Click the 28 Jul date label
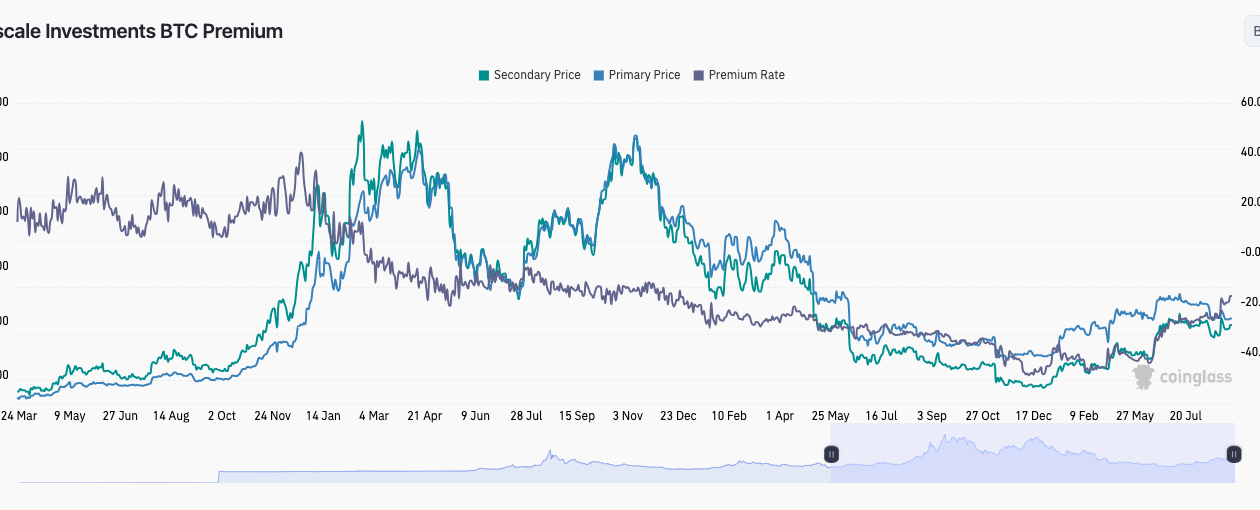This screenshot has width=1260, height=510. (526, 415)
